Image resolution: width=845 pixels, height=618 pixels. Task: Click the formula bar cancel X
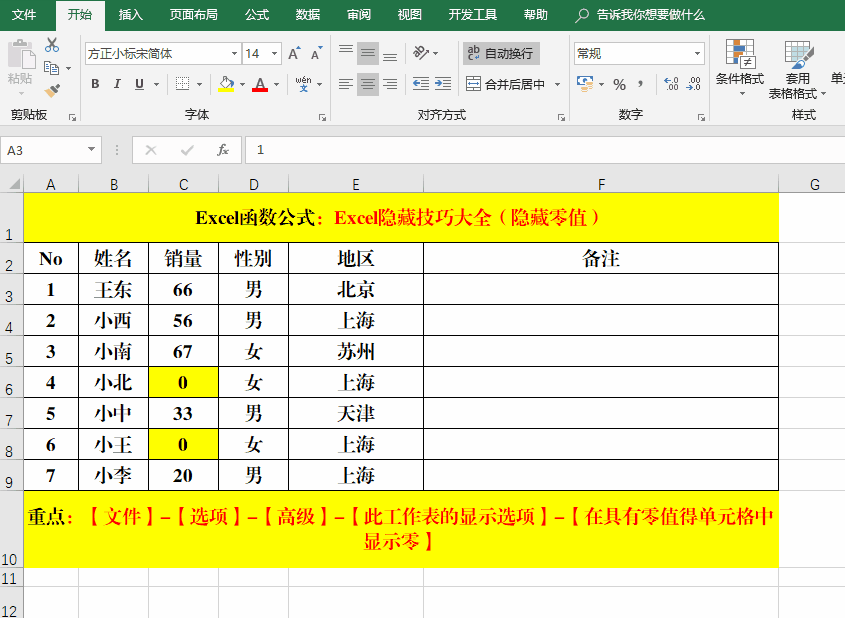[x=151, y=150]
